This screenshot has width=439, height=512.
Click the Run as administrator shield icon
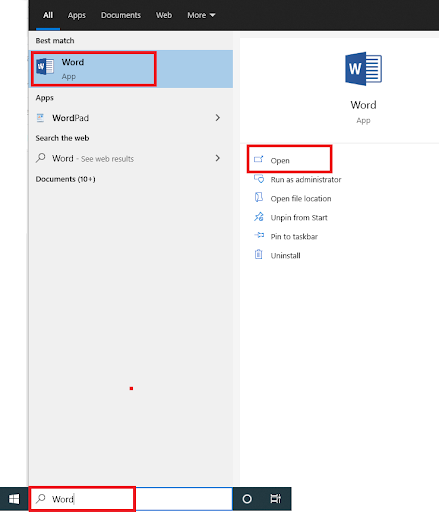coord(259,179)
